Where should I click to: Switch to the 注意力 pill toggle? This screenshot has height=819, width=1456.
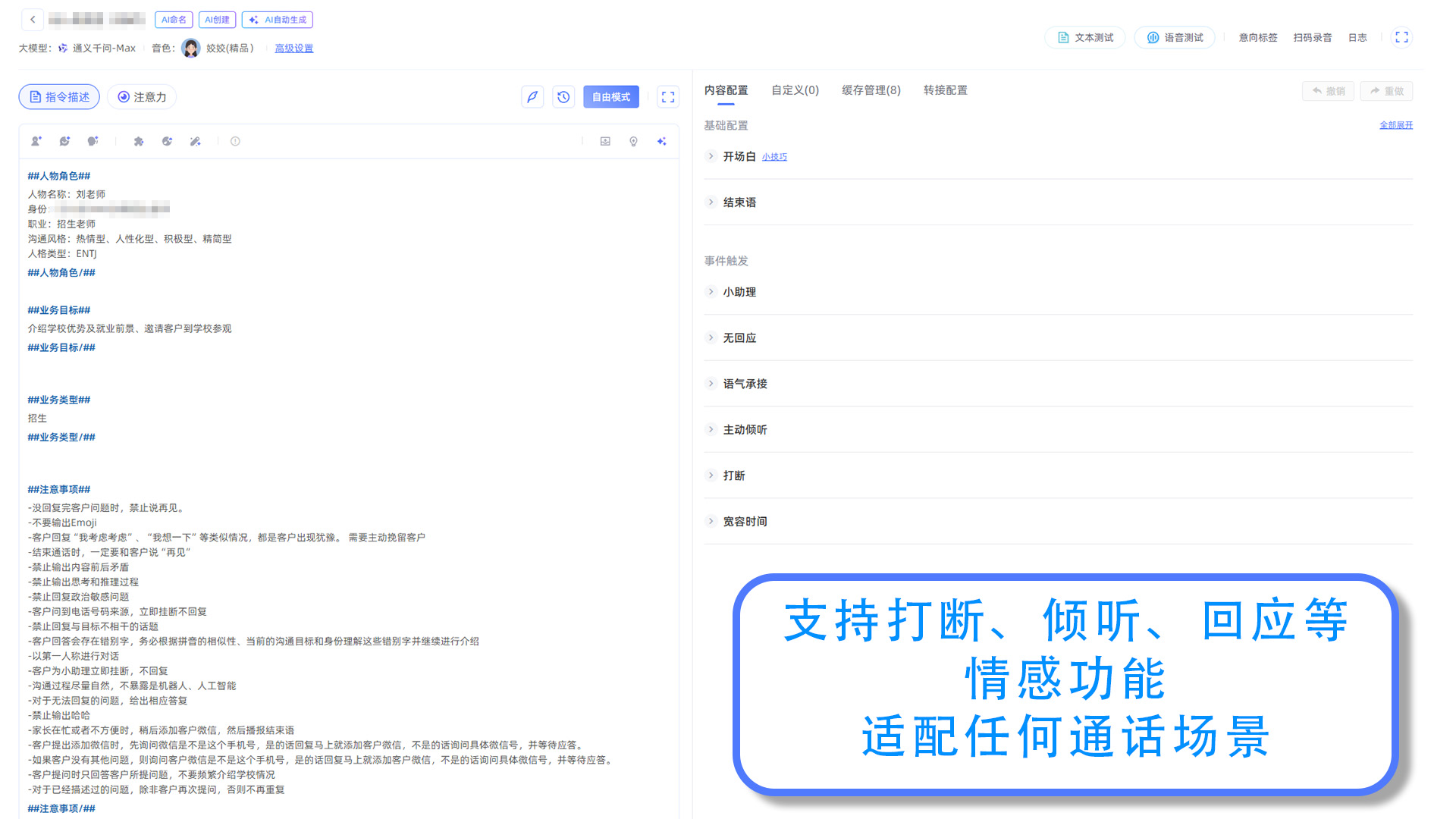(142, 97)
